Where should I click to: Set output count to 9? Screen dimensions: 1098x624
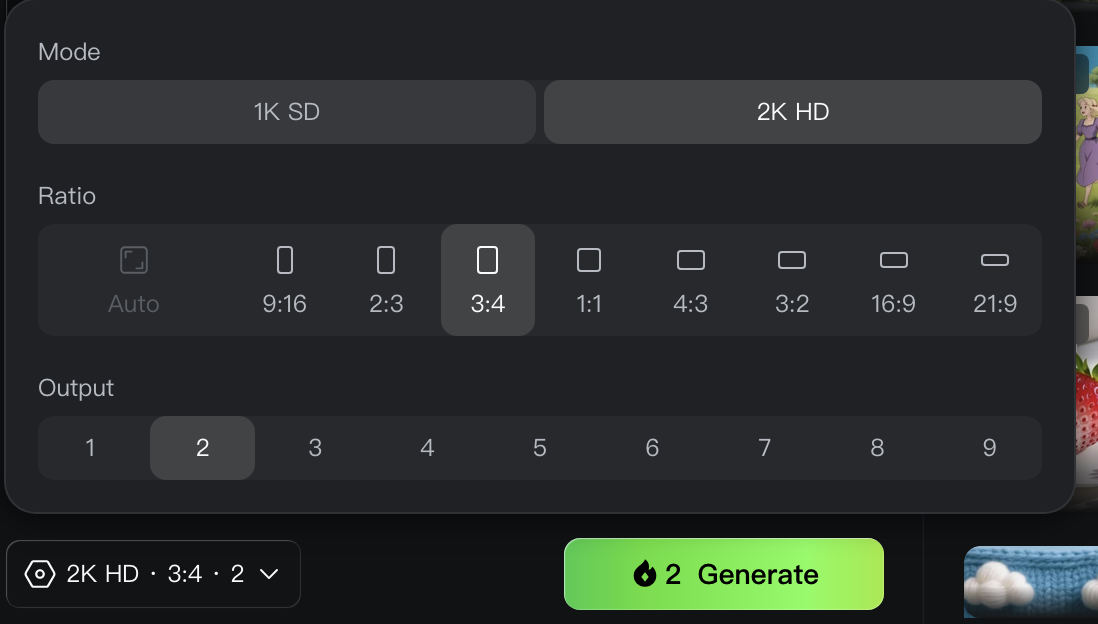[989, 448]
